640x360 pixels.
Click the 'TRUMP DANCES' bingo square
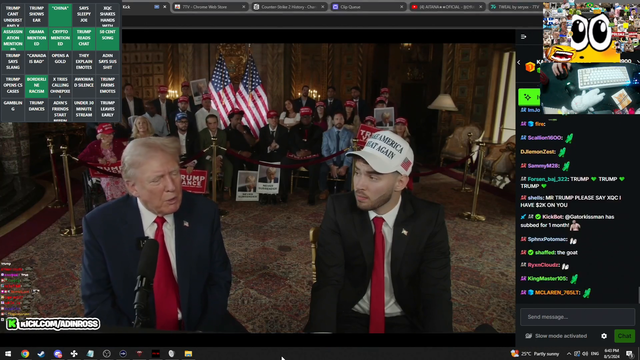pyautogui.click(x=37, y=110)
